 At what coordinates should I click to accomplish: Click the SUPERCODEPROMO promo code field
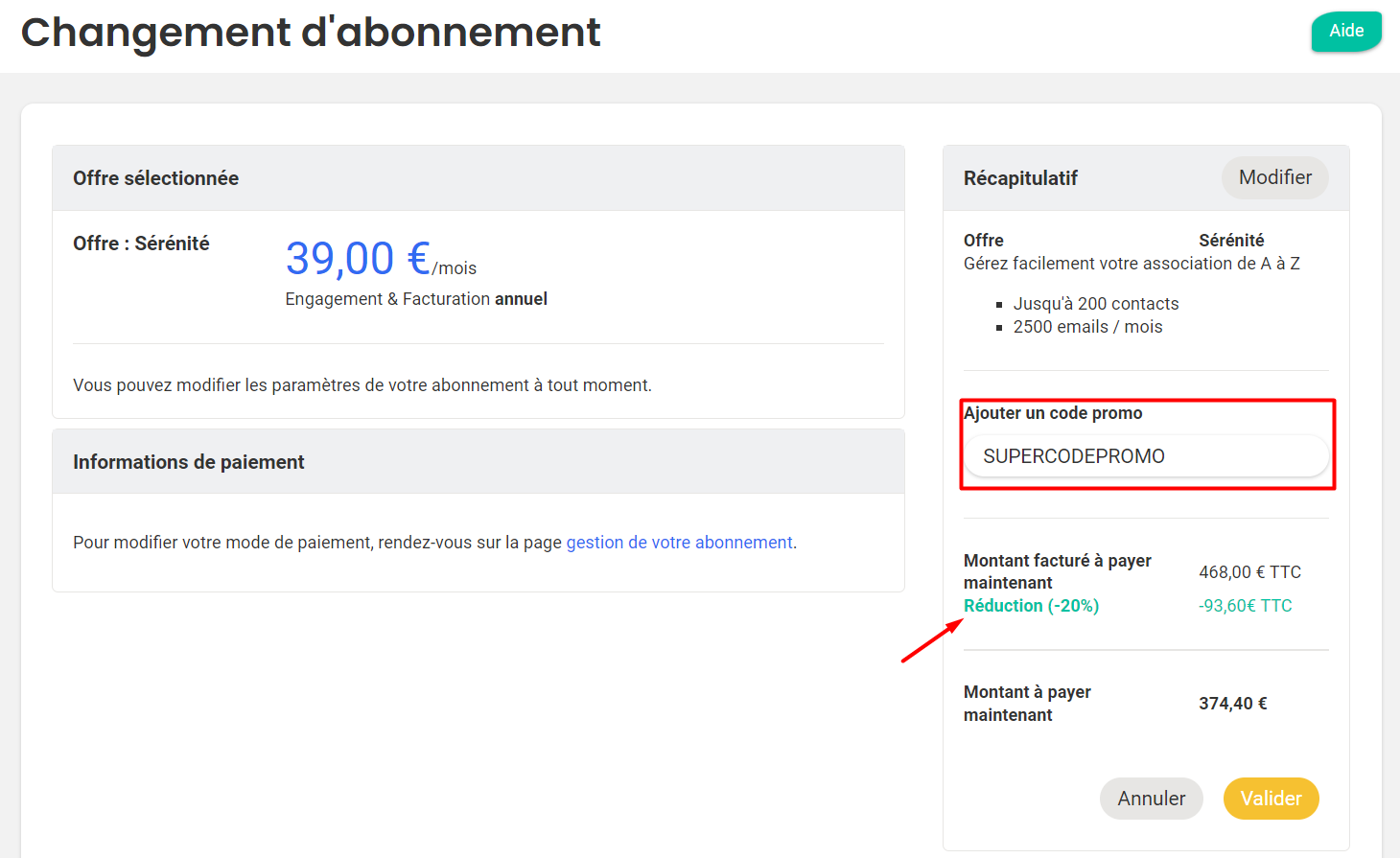point(1146,456)
